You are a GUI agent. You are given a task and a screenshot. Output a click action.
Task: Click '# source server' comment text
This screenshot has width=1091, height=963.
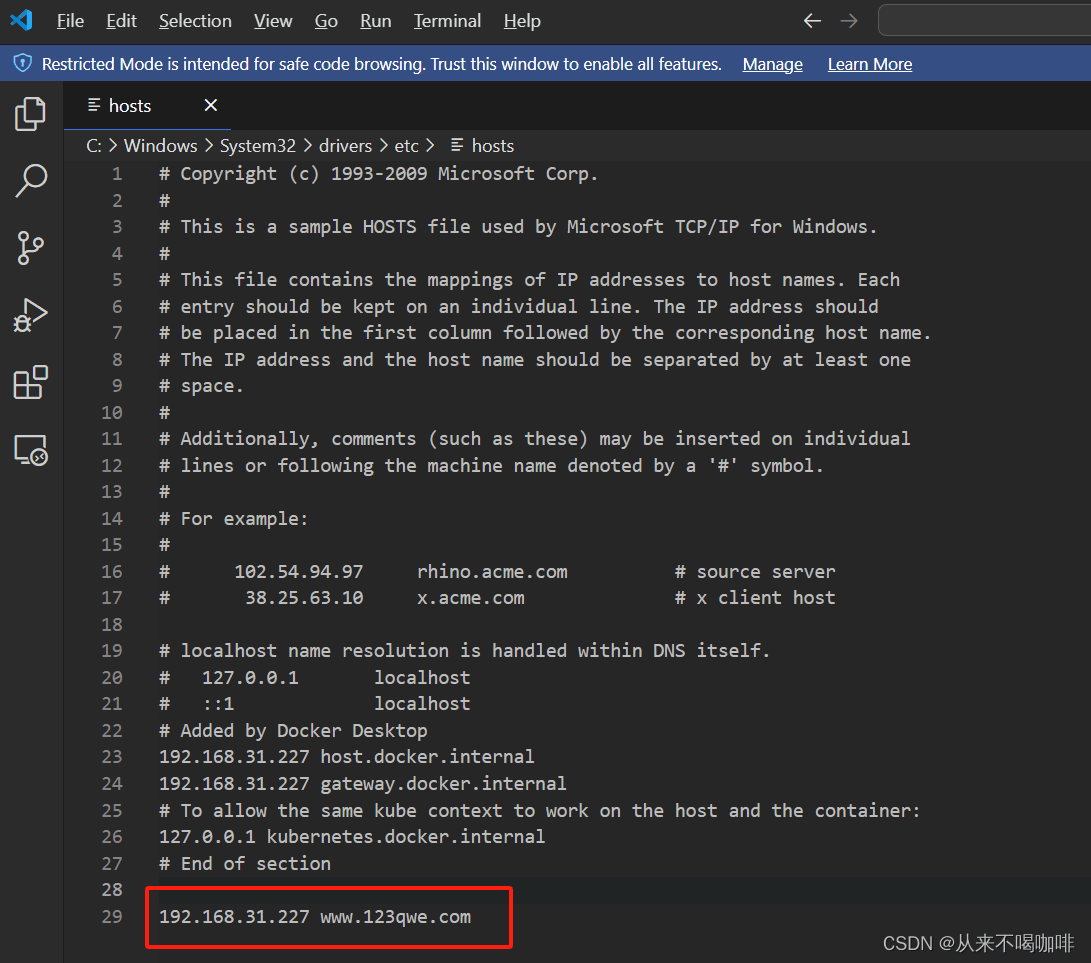pyautogui.click(x=755, y=571)
